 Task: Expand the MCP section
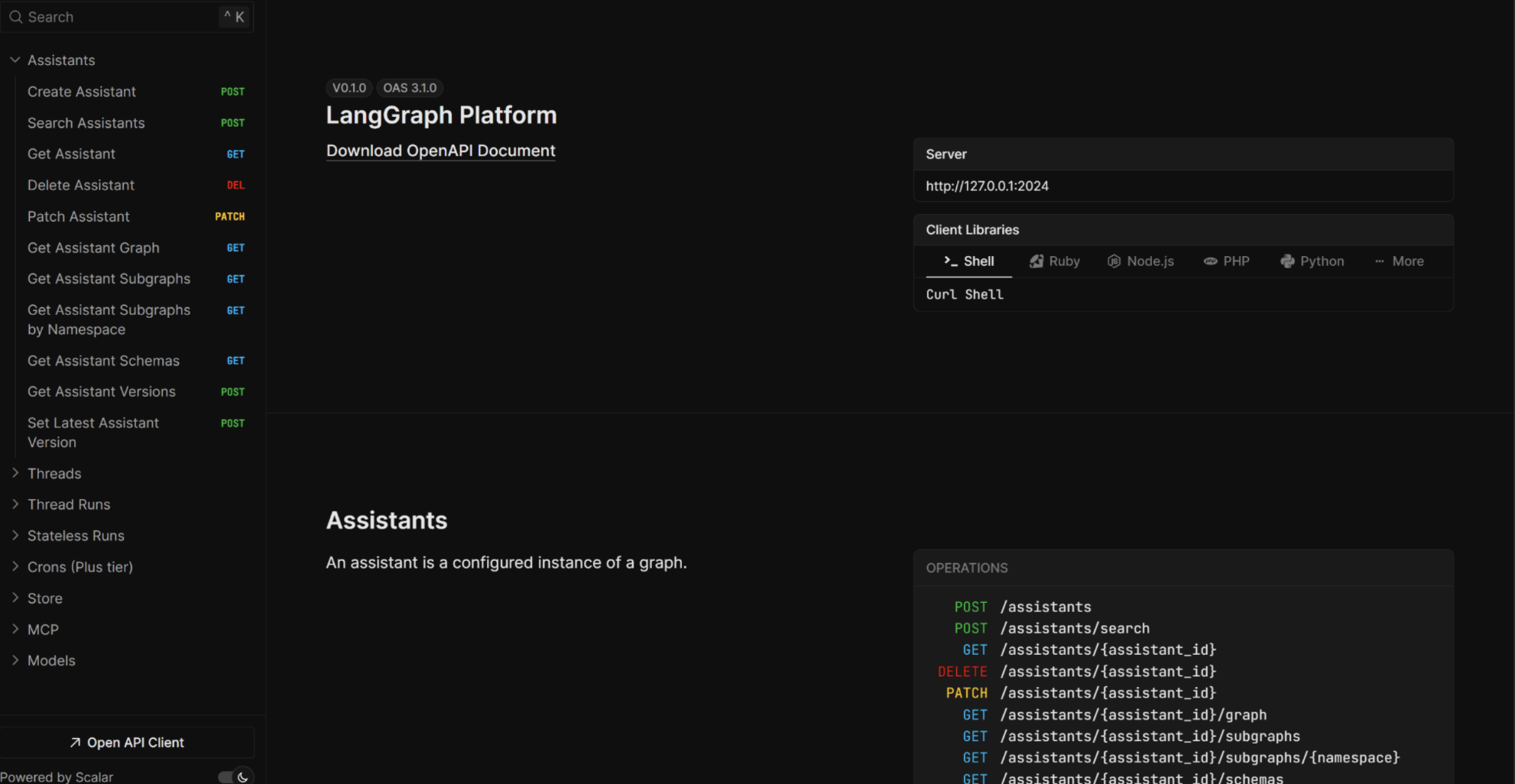[x=15, y=630]
